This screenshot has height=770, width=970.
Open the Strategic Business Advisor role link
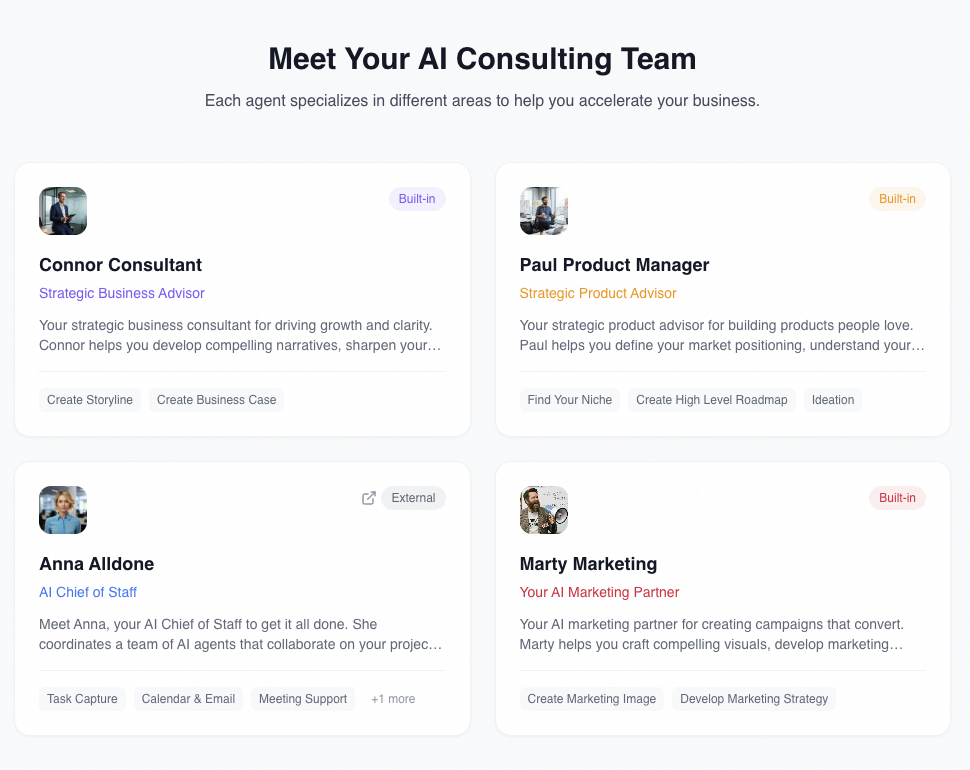point(121,293)
